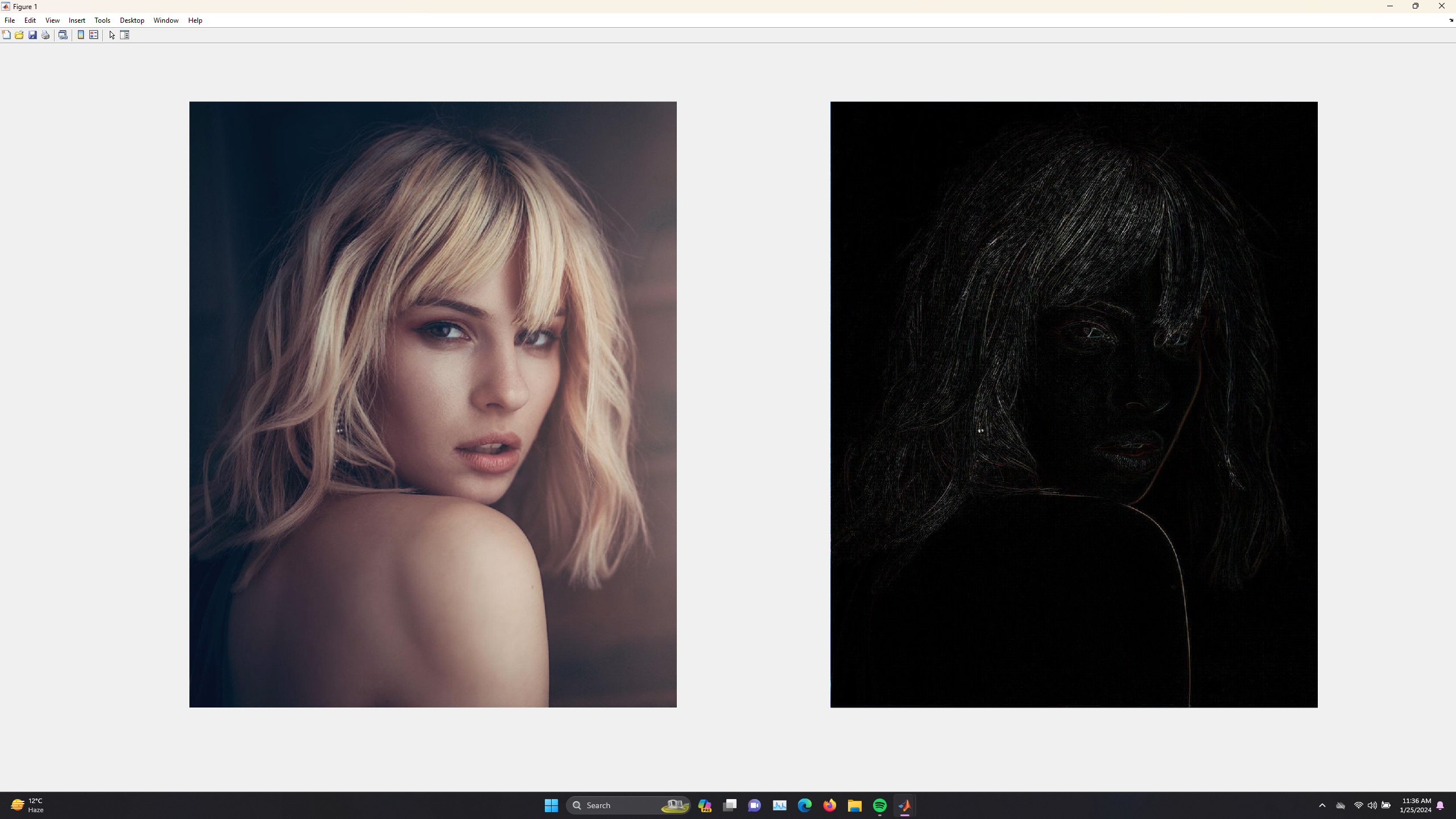Open the Insert menu

point(77,20)
